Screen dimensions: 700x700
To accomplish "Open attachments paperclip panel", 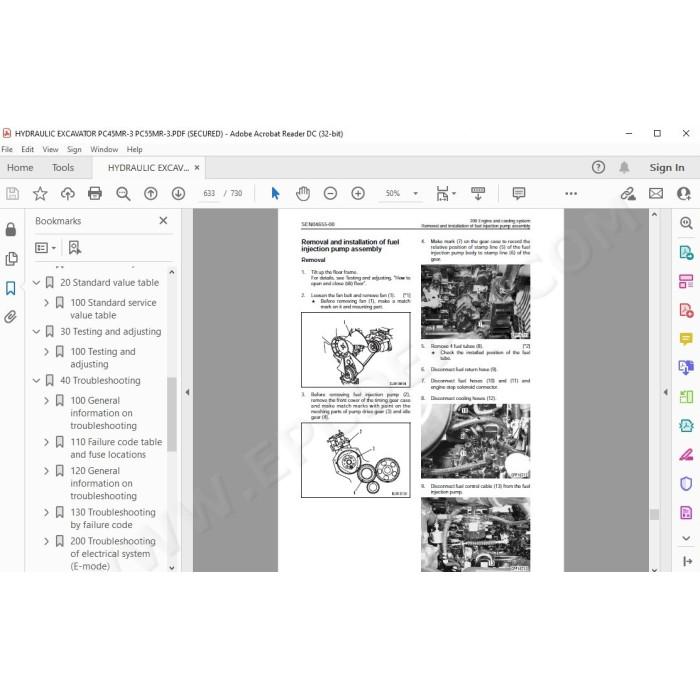I will (x=11, y=317).
